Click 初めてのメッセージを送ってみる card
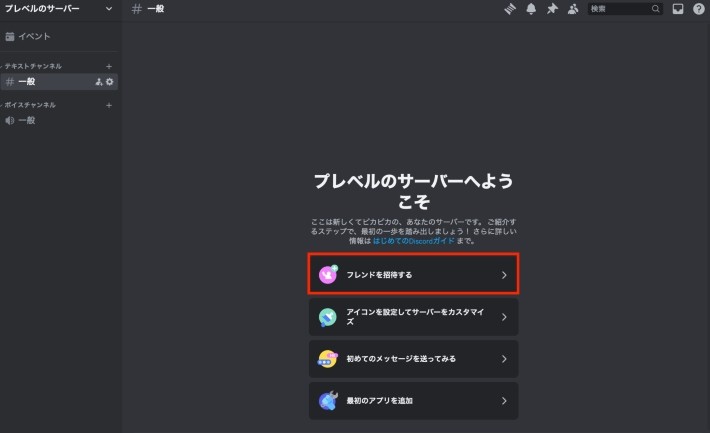Viewport: 710px width, 433px height. [413, 359]
